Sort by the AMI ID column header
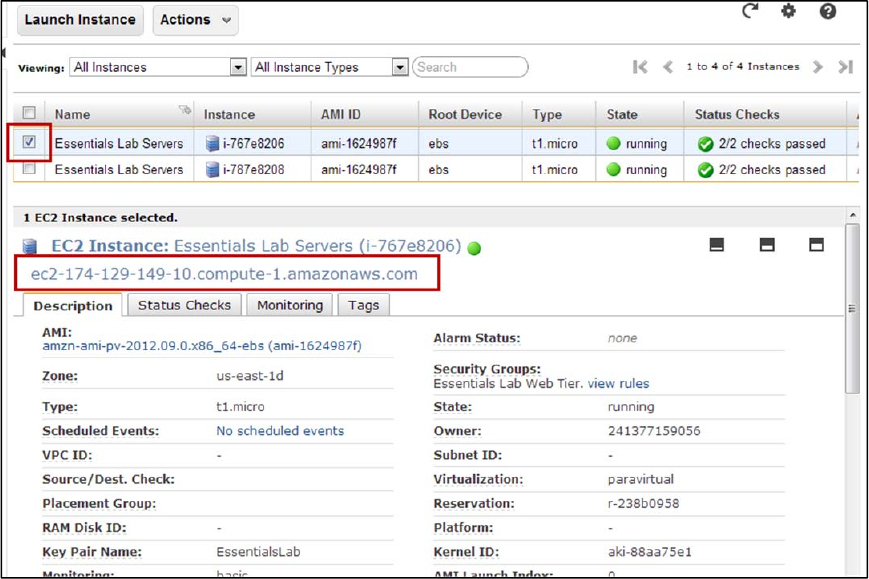This screenshot has width=869, height=579. (x=365, y=114)
